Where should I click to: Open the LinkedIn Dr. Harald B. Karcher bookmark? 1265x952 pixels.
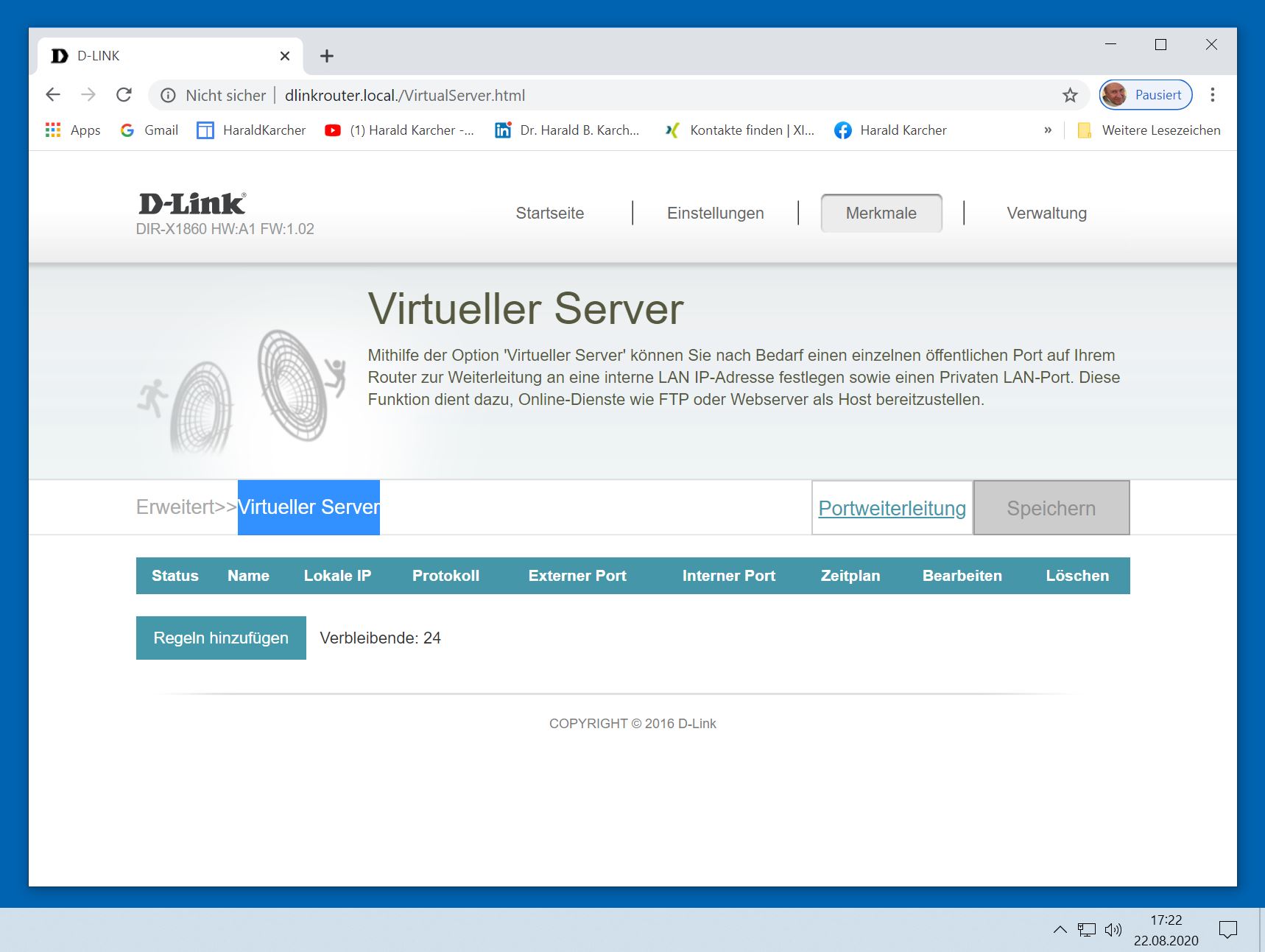tap(567, 130)
